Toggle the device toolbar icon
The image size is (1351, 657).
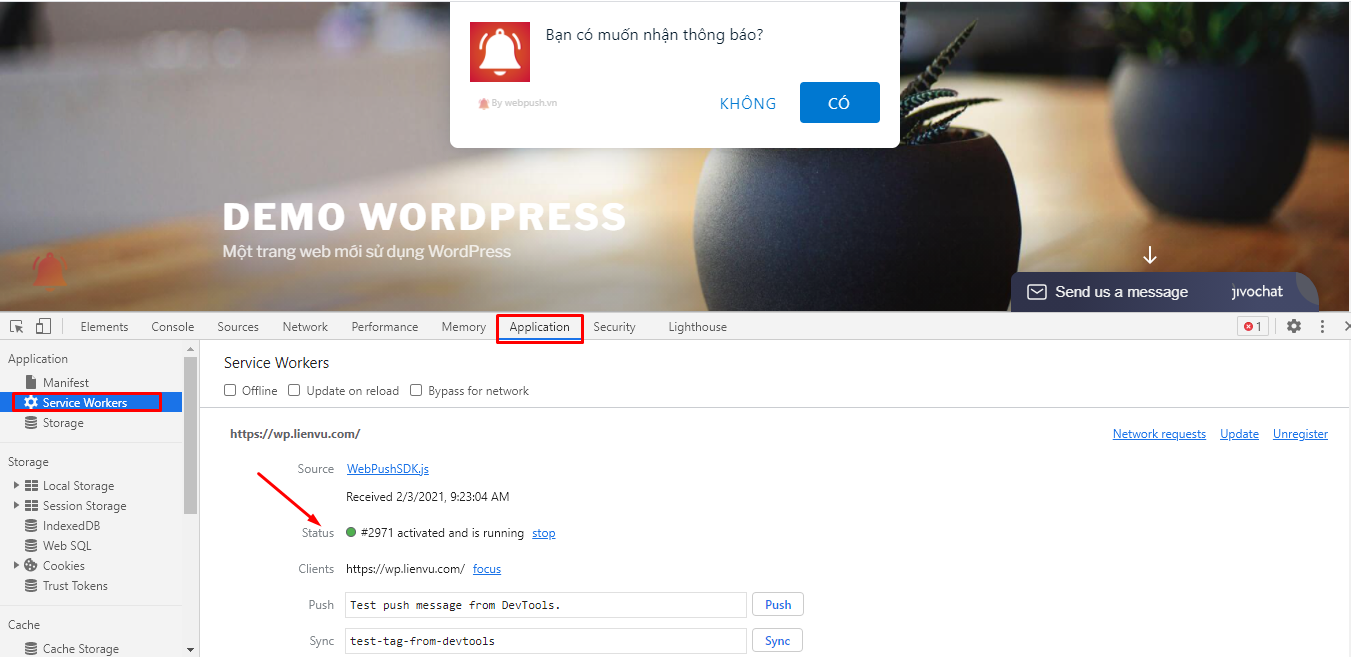(x=43, y=327)
